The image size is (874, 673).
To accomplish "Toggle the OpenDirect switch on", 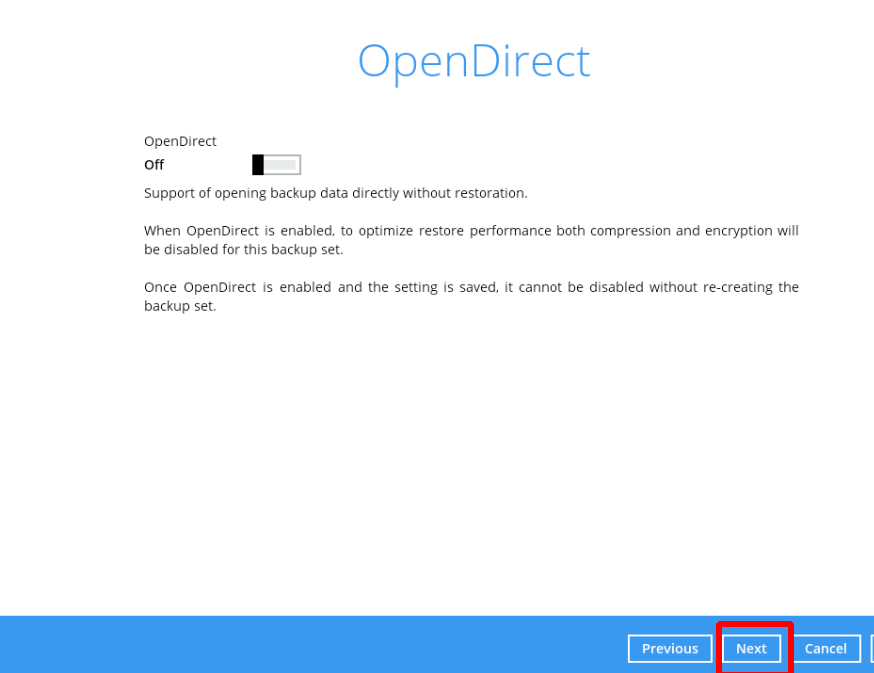I will pyautogui.click(x=276, y=165).
